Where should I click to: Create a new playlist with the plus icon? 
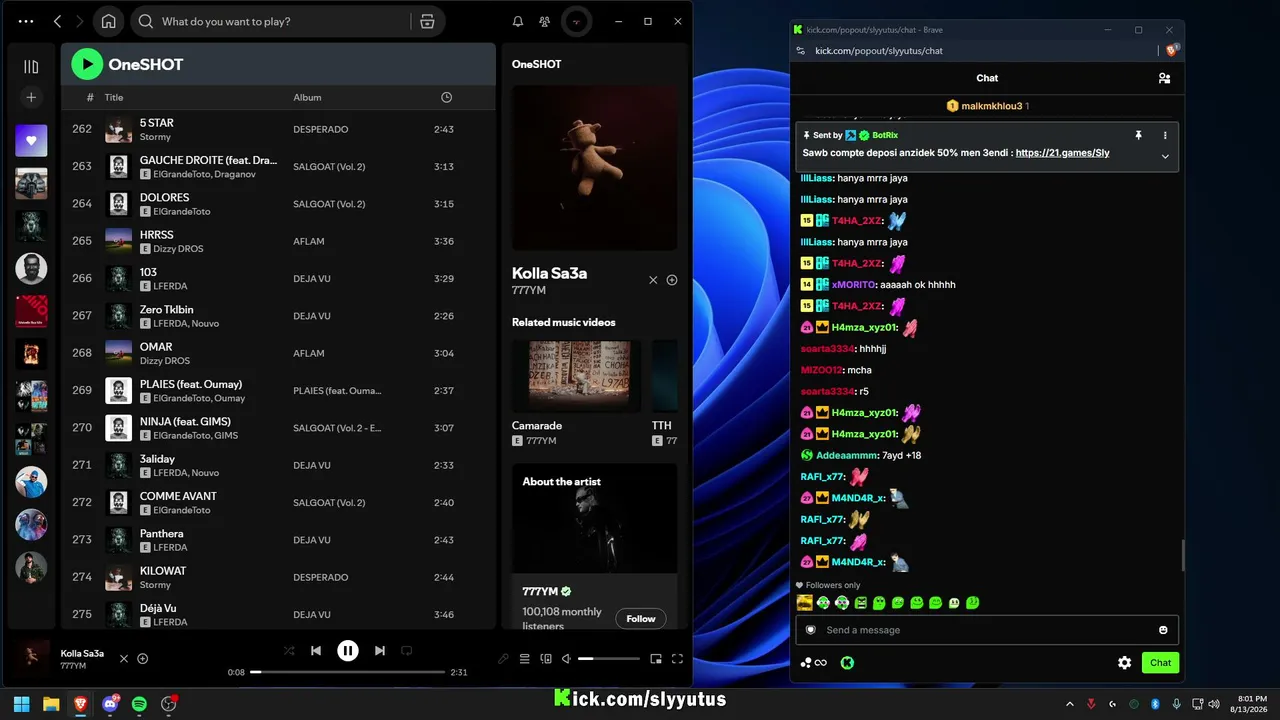31,97
